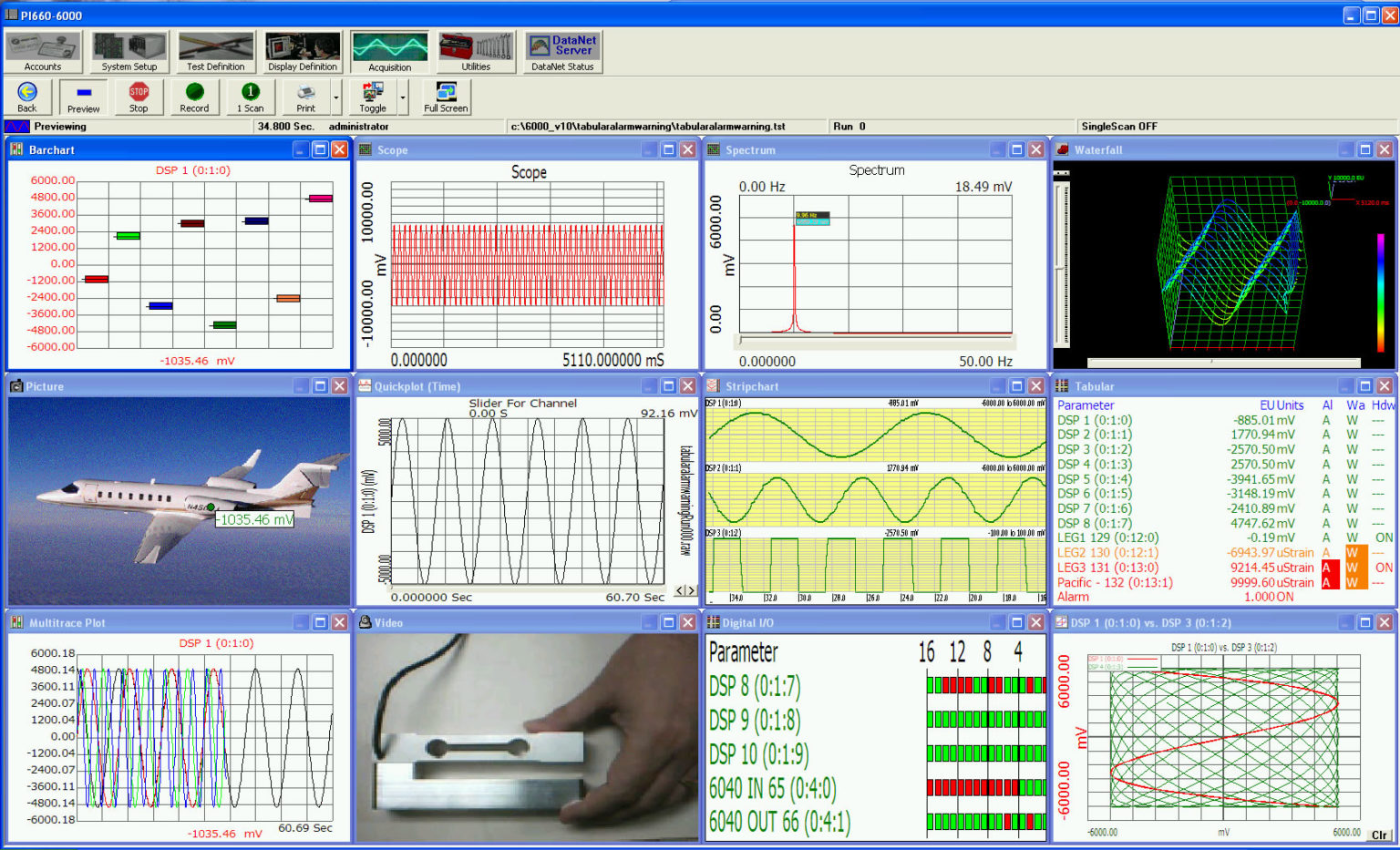Open the Toggle options dropdown arrow
This screenshot has width=1400, height=850.
(x=401, y=97)
